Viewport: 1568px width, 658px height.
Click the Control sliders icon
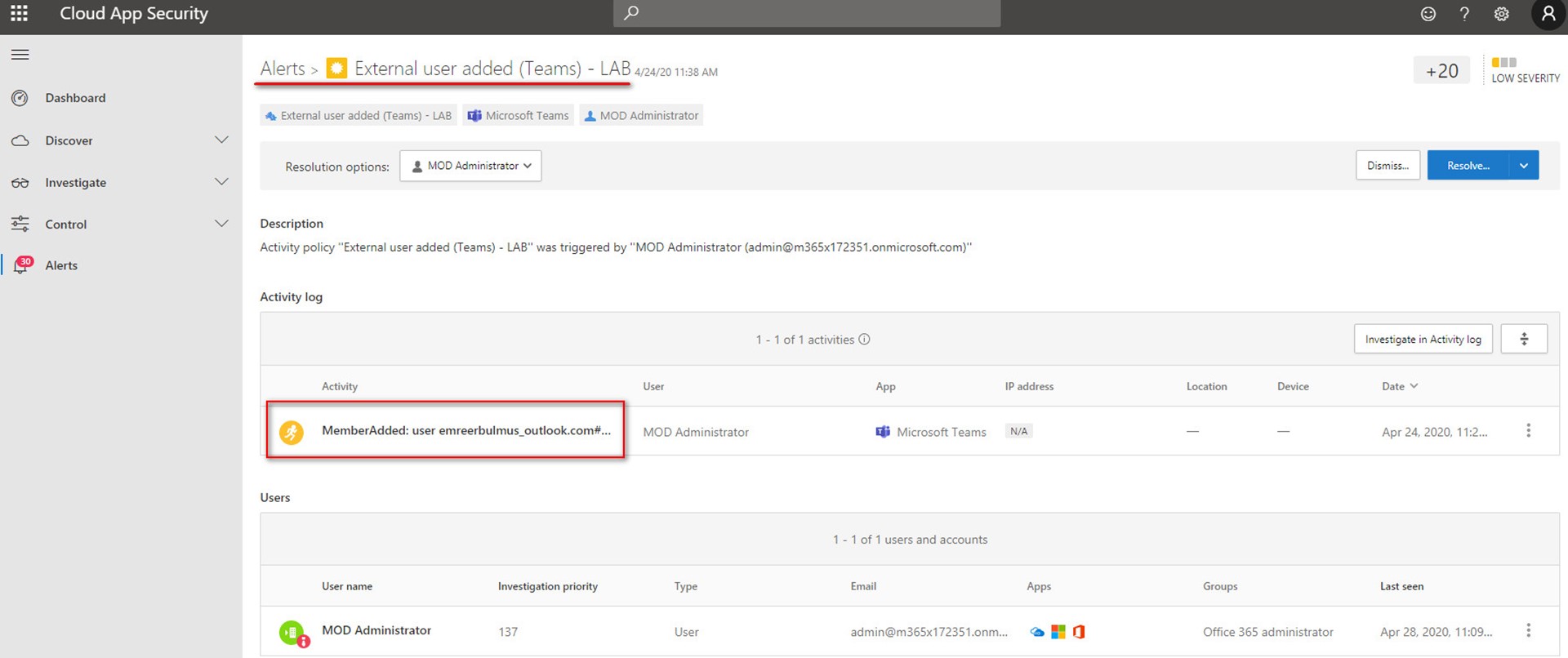20,224
